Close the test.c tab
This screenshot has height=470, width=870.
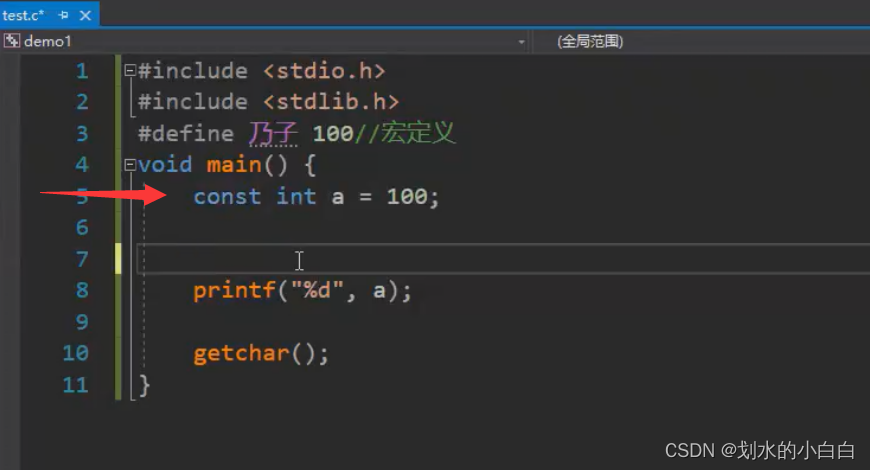coord(85,15)
